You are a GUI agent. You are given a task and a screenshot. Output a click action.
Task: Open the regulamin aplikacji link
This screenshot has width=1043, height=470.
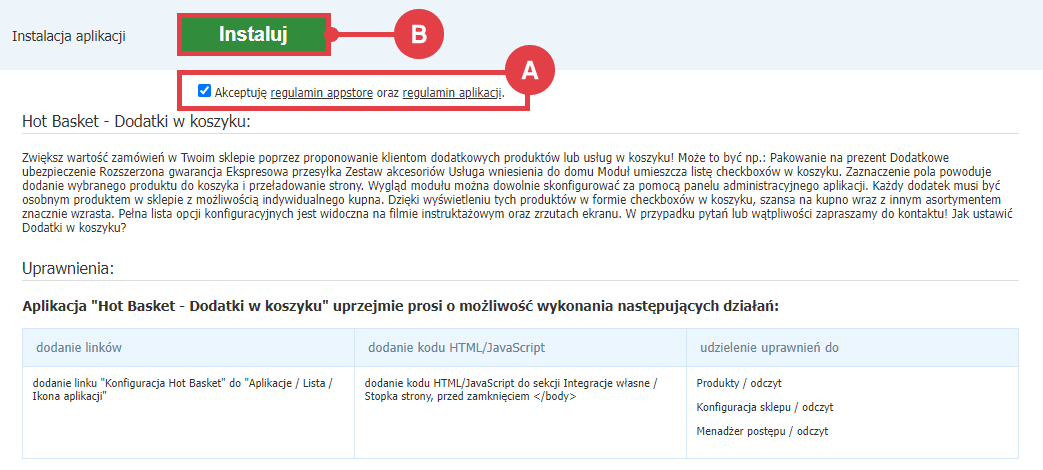point(452,93)
